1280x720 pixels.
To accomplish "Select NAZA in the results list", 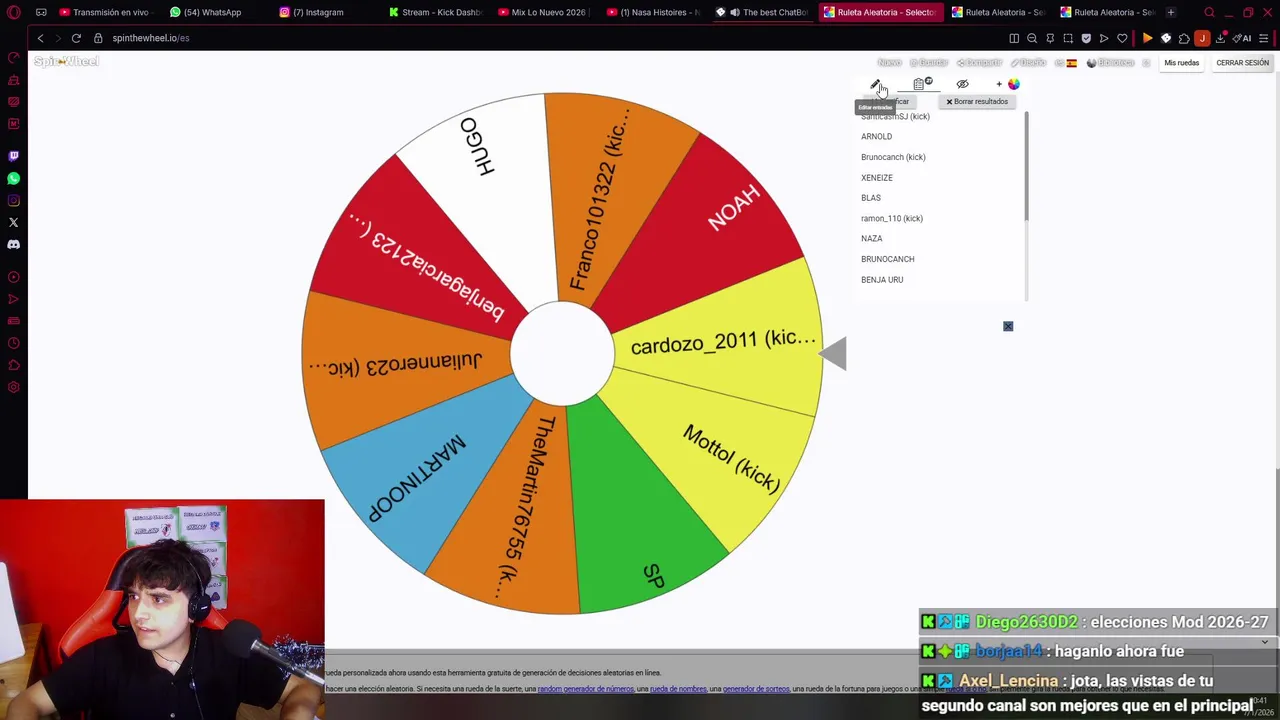I will [x=872, y=239].
